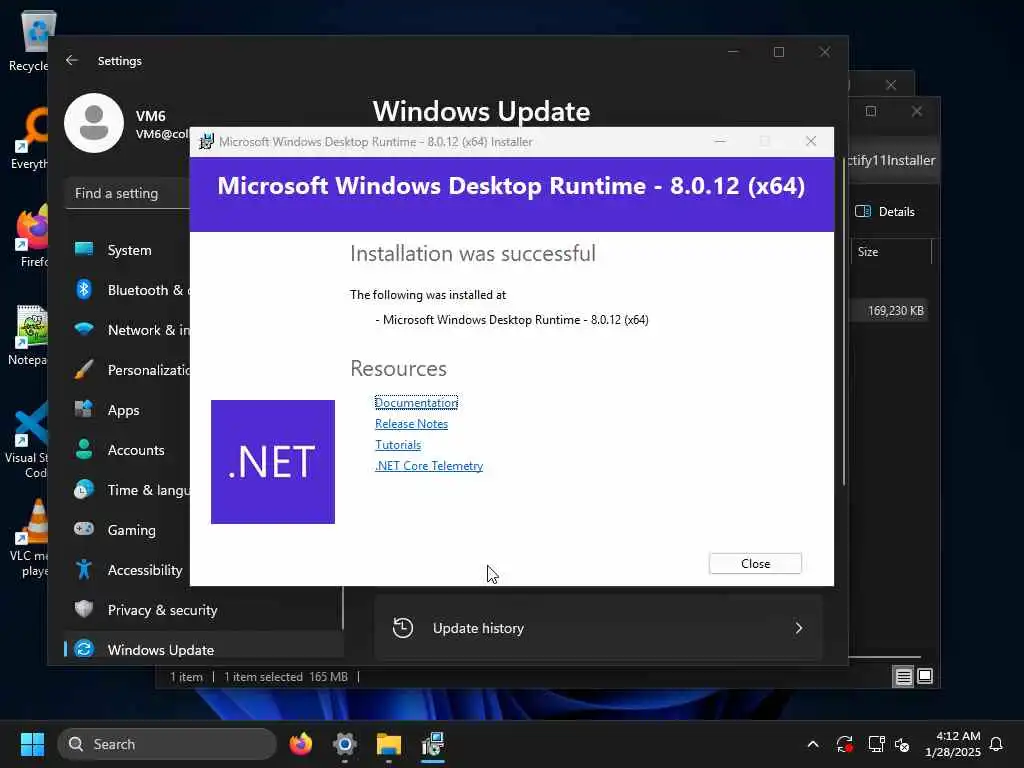
Task: Open Bluetooth settings category
Action: tap(129, 290)
